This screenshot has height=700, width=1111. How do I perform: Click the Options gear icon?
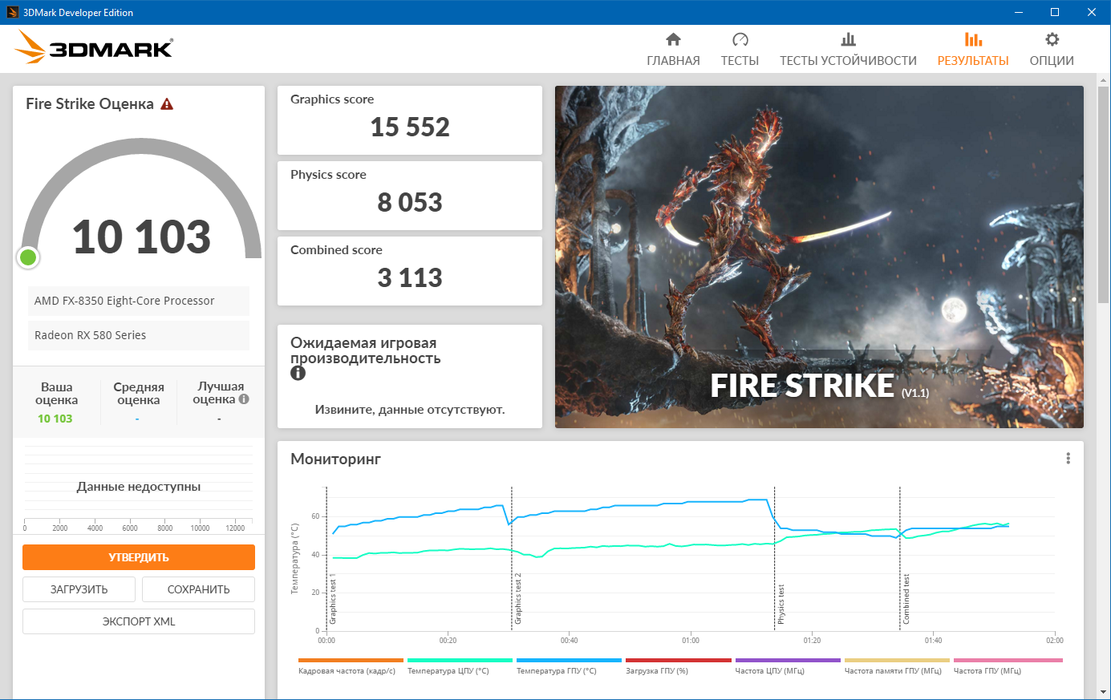(x=1052, y=39)
